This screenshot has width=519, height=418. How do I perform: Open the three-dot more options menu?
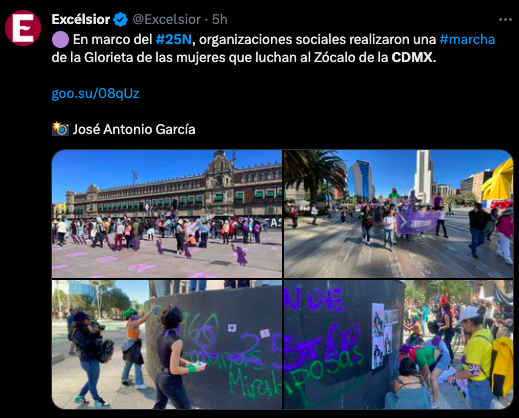click(x=505, y=20)
